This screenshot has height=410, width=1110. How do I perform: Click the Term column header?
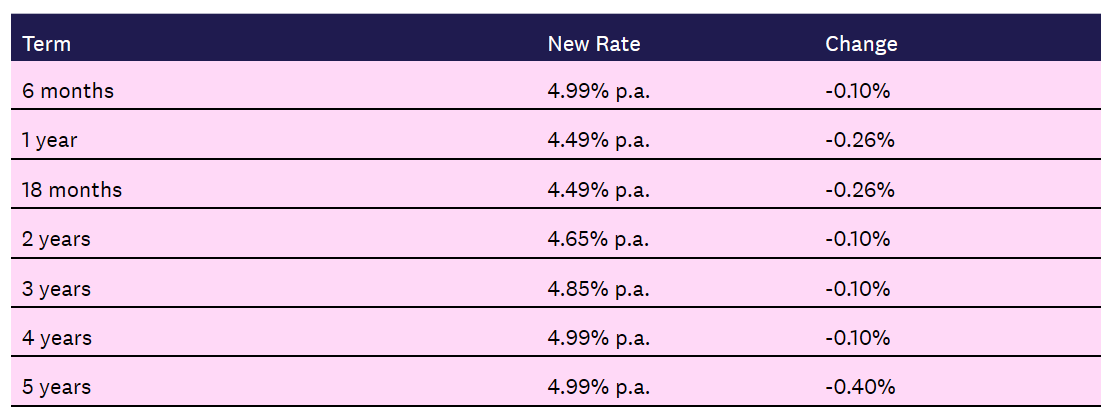46,44
